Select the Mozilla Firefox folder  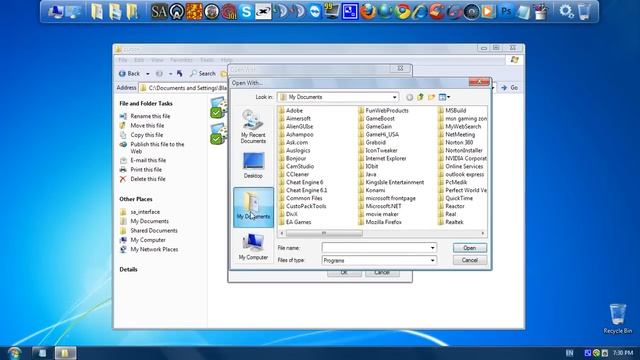380,222
